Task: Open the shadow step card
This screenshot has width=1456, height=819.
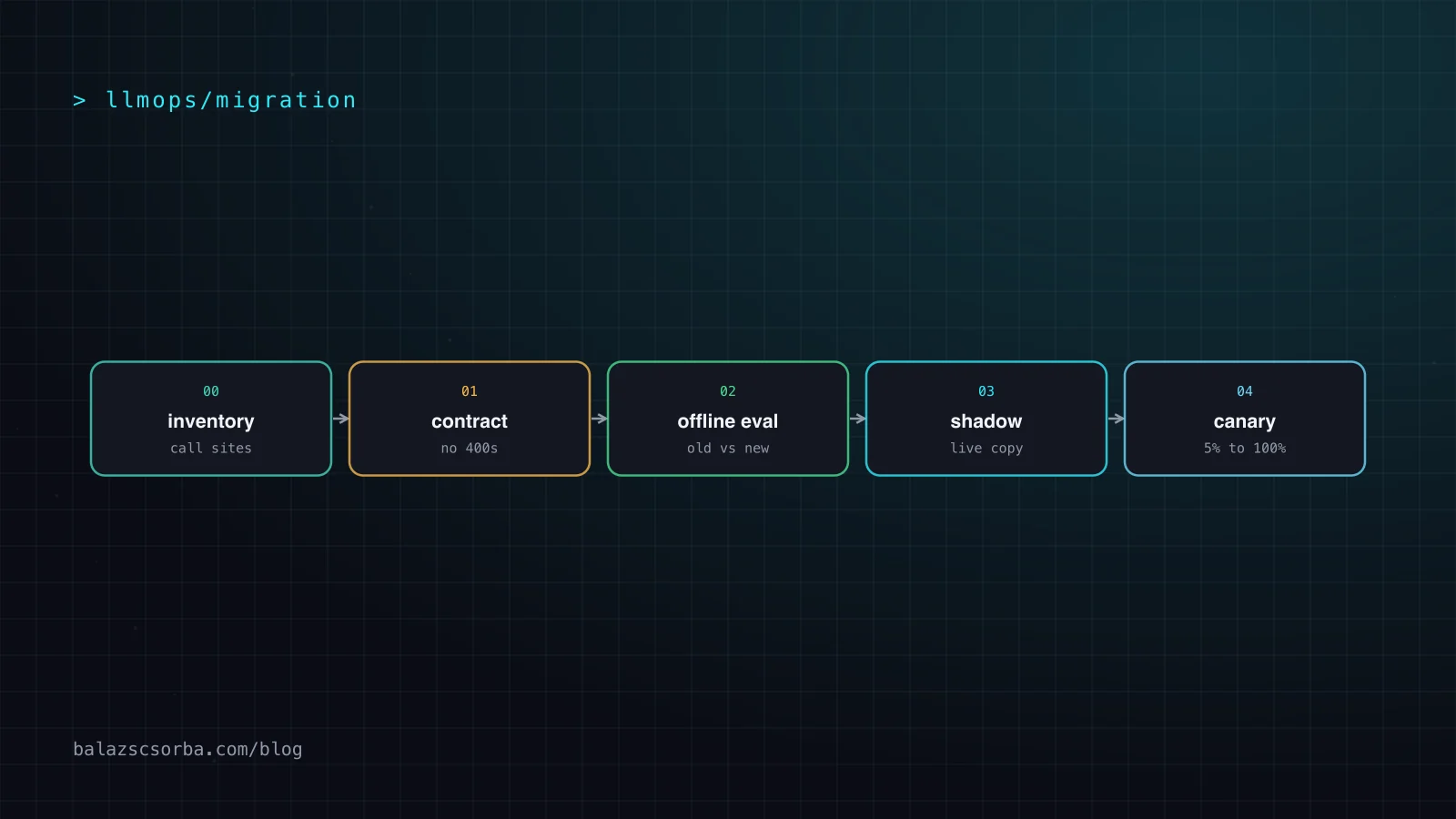Action: [x=986, y=419]
